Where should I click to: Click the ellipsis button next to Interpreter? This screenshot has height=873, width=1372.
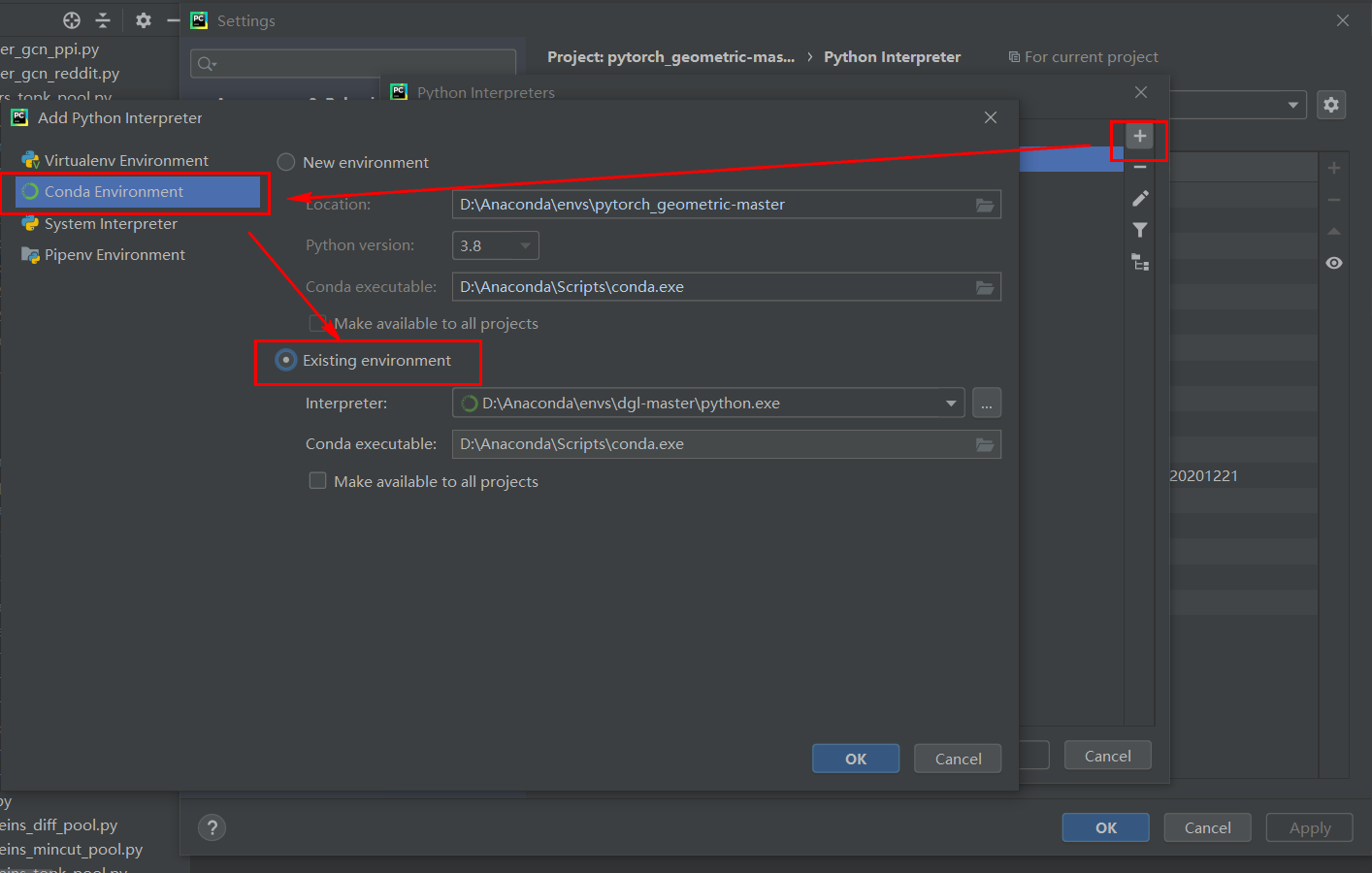[987, 403]
